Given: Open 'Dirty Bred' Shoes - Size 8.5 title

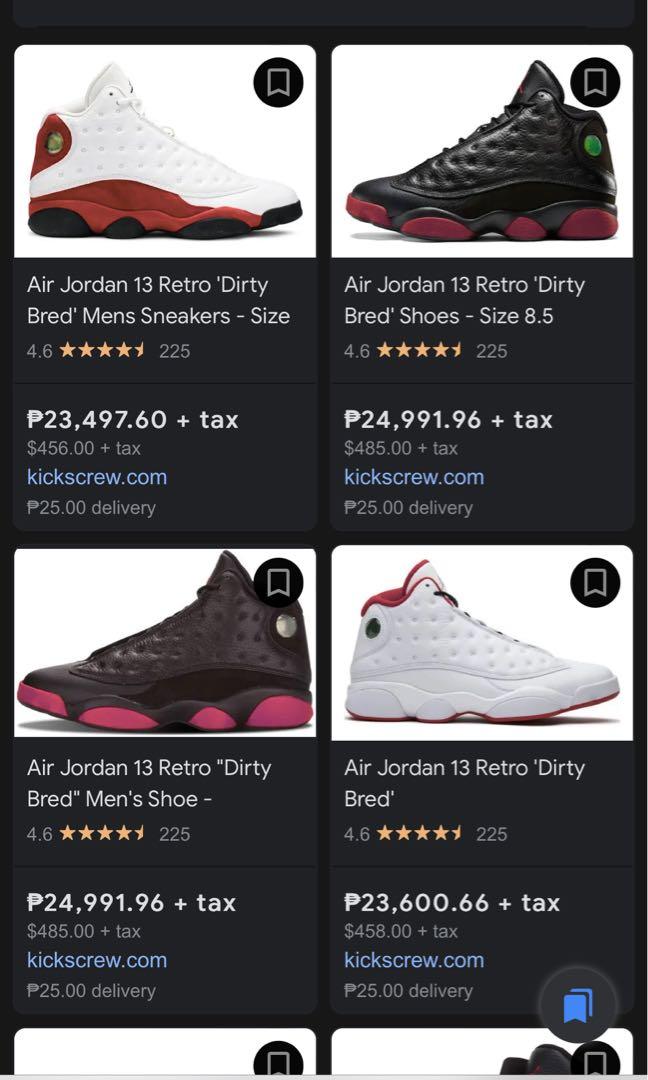Looking at the screenshot, I should (464, 300).
